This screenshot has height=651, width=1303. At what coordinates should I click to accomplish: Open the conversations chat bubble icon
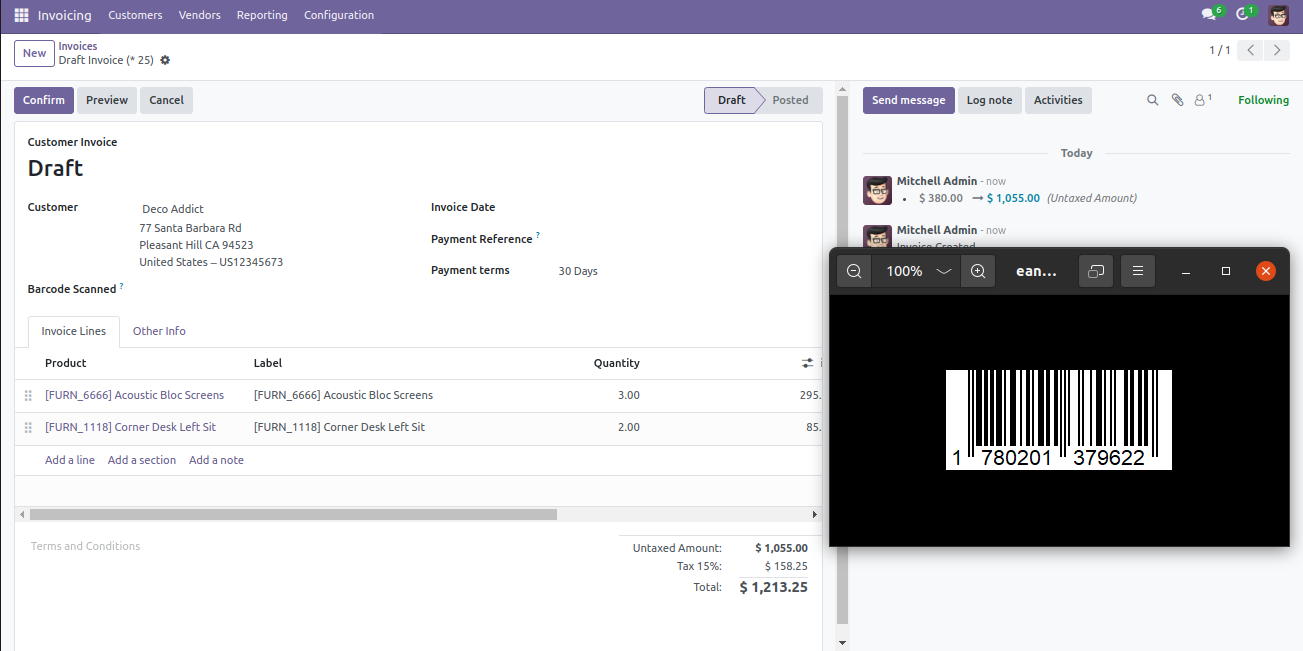pos(1209,15)
